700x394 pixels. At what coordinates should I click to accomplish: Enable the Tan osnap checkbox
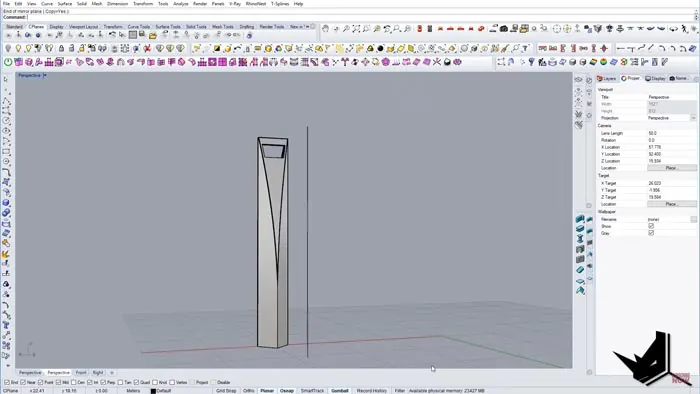121,382
